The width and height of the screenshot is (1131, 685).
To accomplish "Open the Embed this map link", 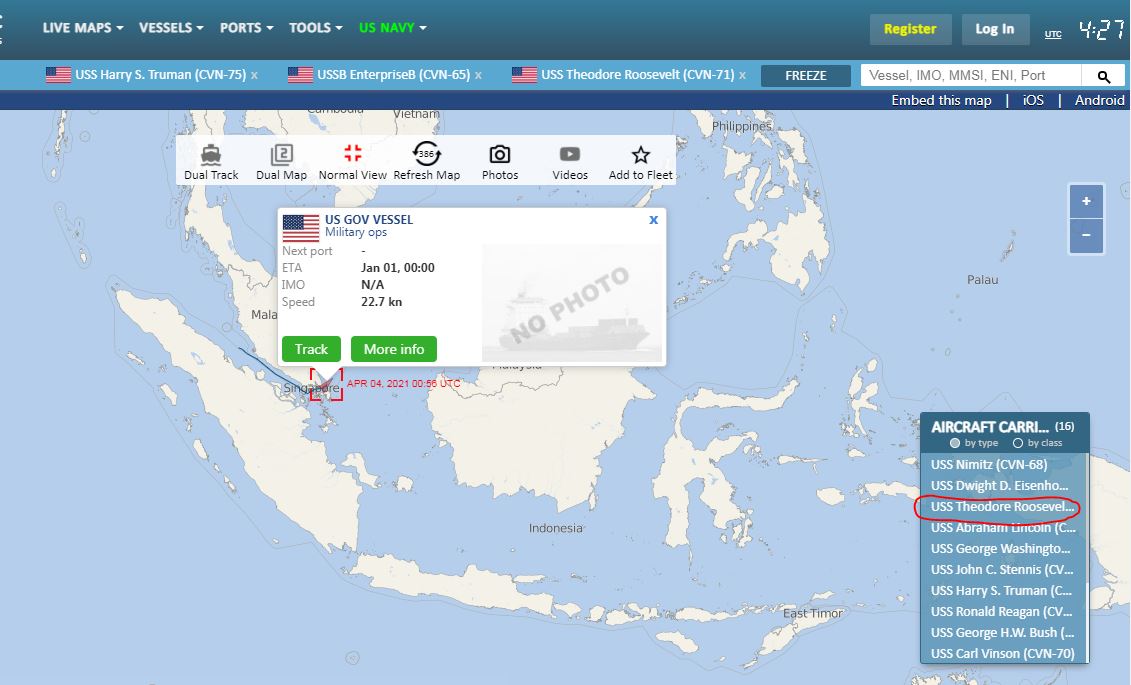I will click(941, 100).
